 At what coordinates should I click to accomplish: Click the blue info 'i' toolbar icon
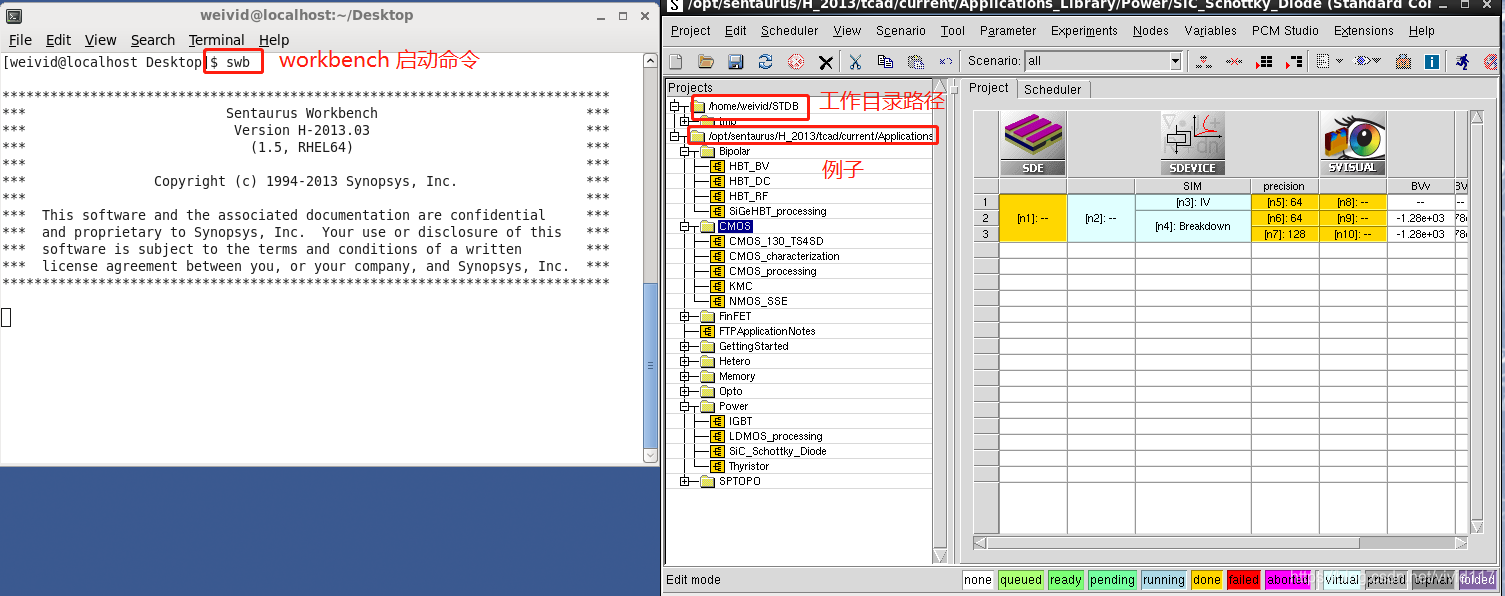tap(1432, 62)
